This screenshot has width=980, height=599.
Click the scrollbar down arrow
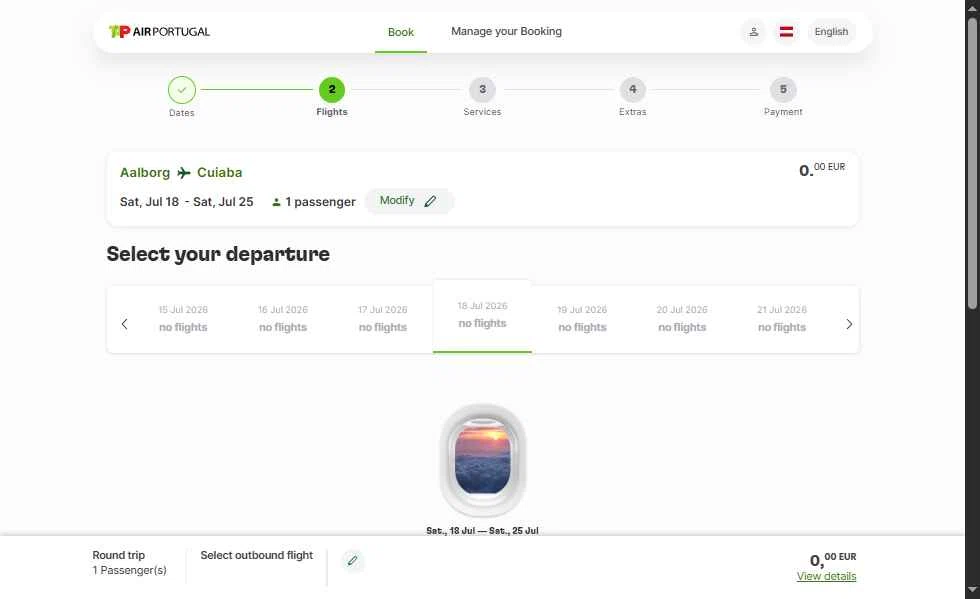[972, 590]
